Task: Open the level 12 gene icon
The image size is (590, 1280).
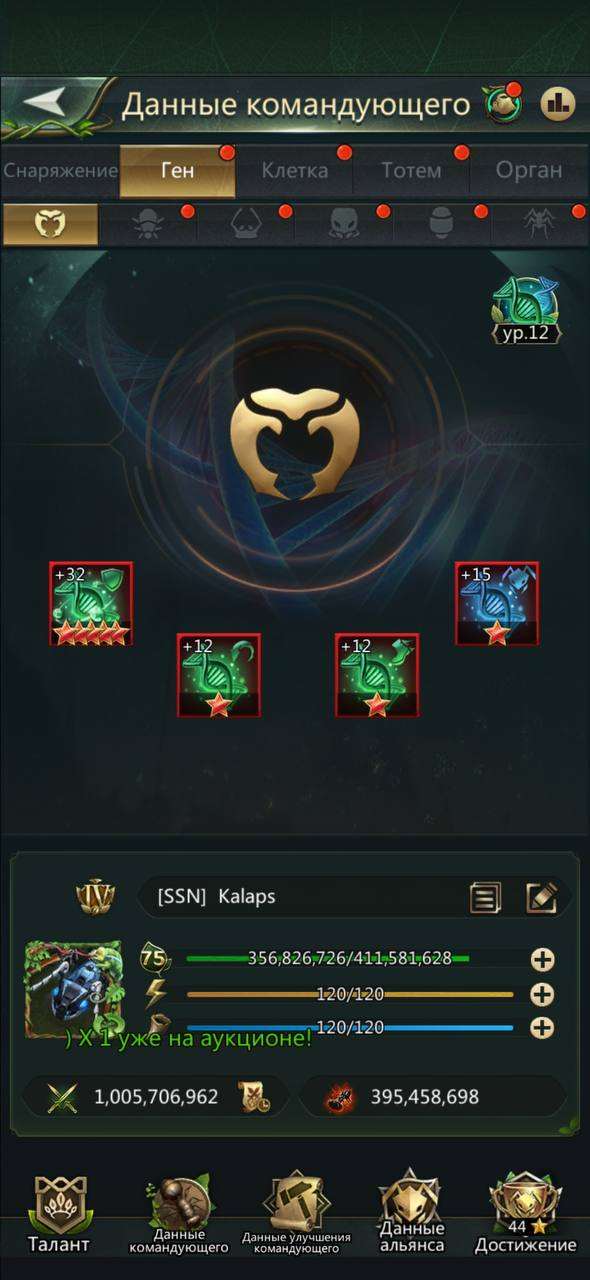Action: pos(526,310)
